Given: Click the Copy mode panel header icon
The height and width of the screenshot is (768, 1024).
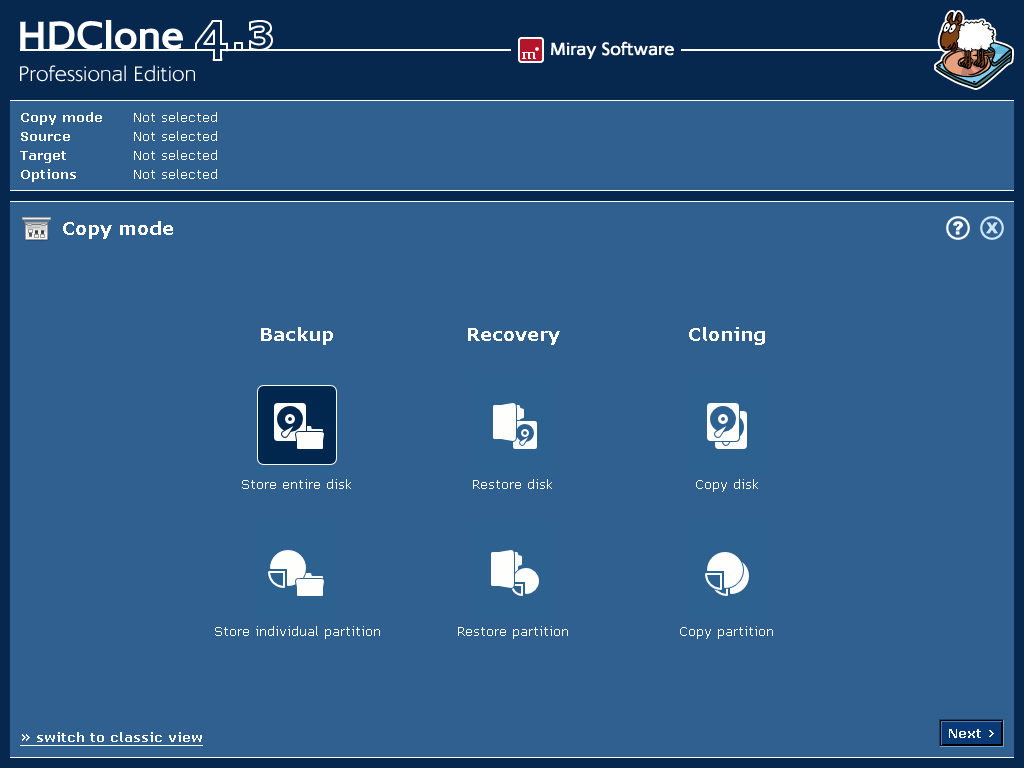Looking at the screenshot, I should (36, 229).
